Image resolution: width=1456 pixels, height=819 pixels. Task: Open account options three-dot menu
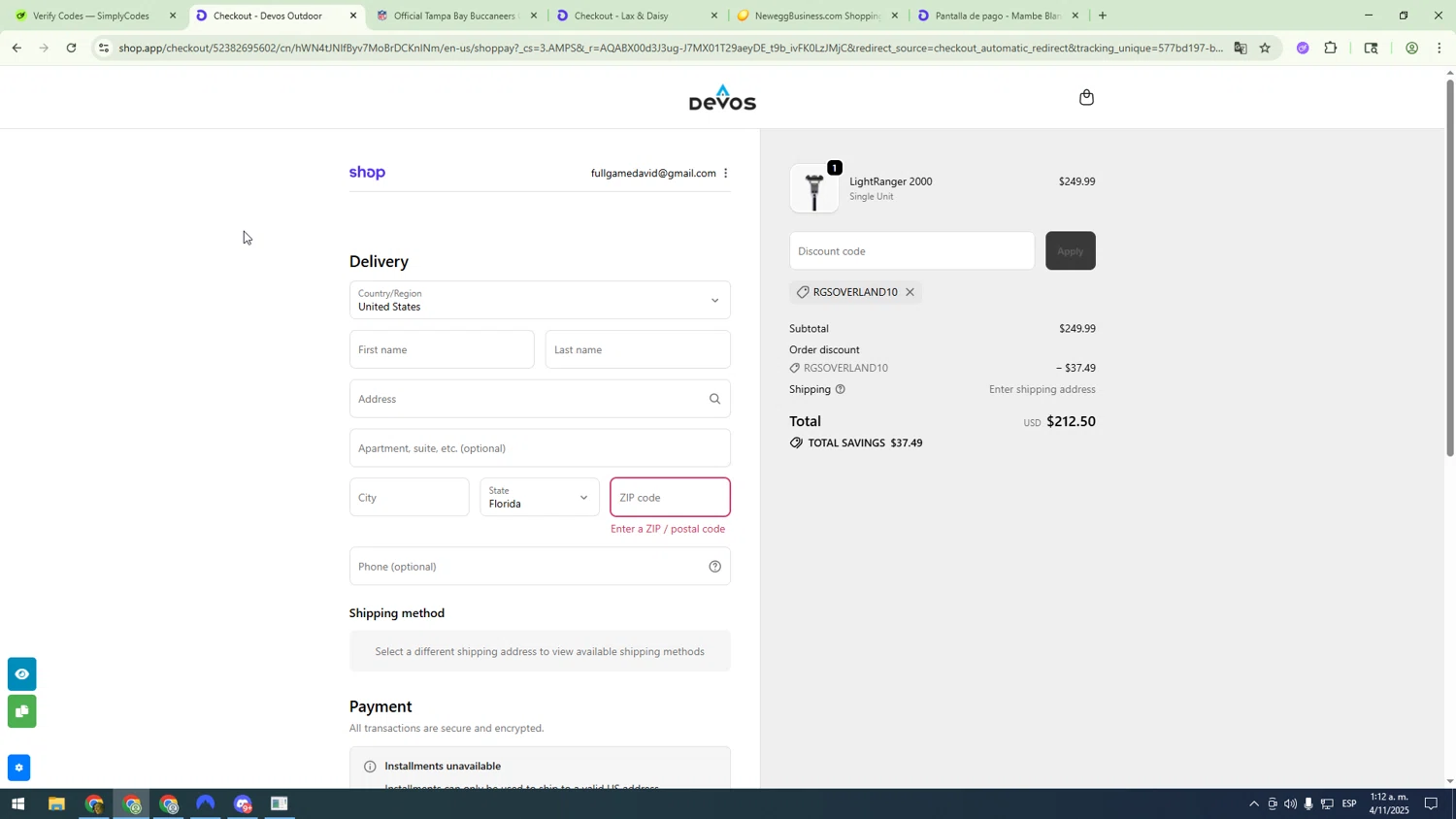tap(725, 174)
